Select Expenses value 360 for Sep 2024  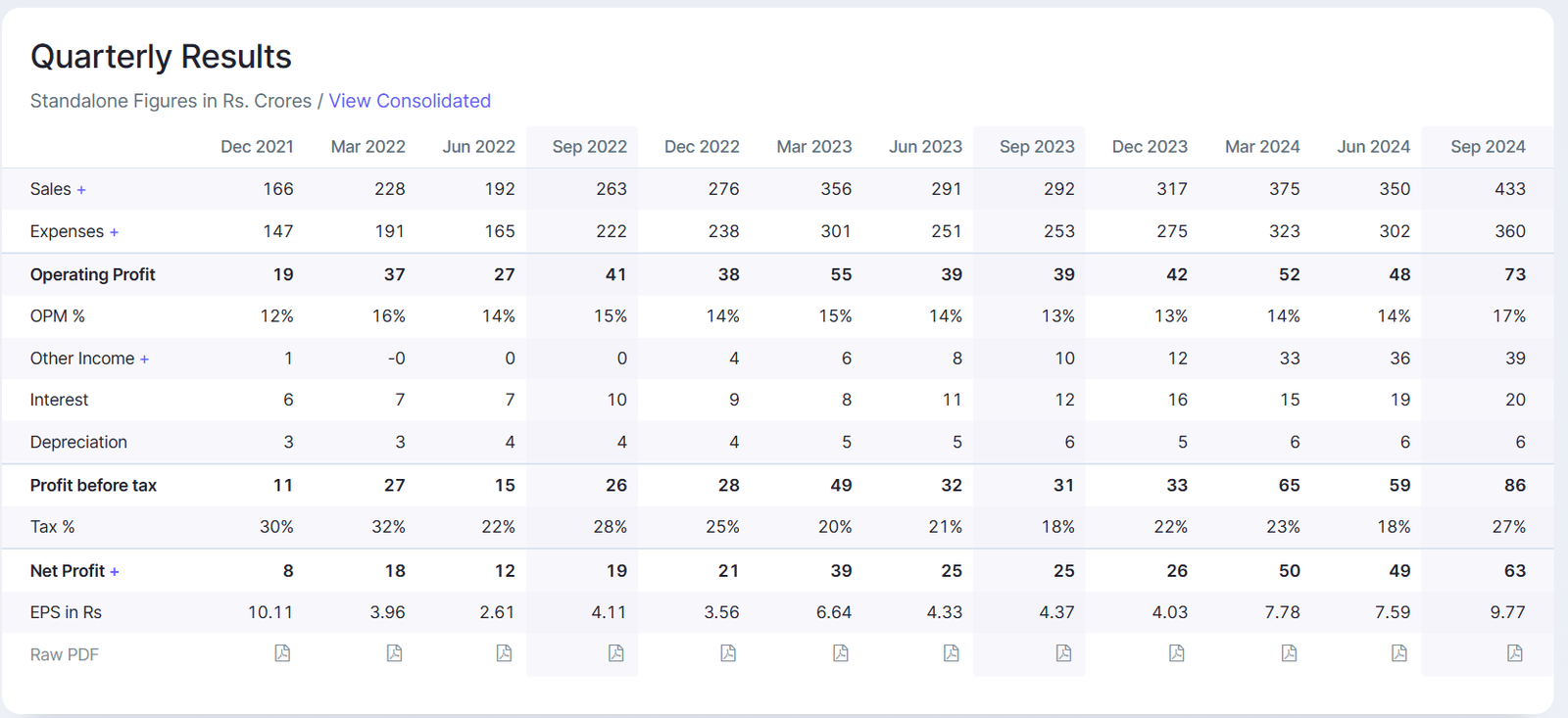(1510, 231)
